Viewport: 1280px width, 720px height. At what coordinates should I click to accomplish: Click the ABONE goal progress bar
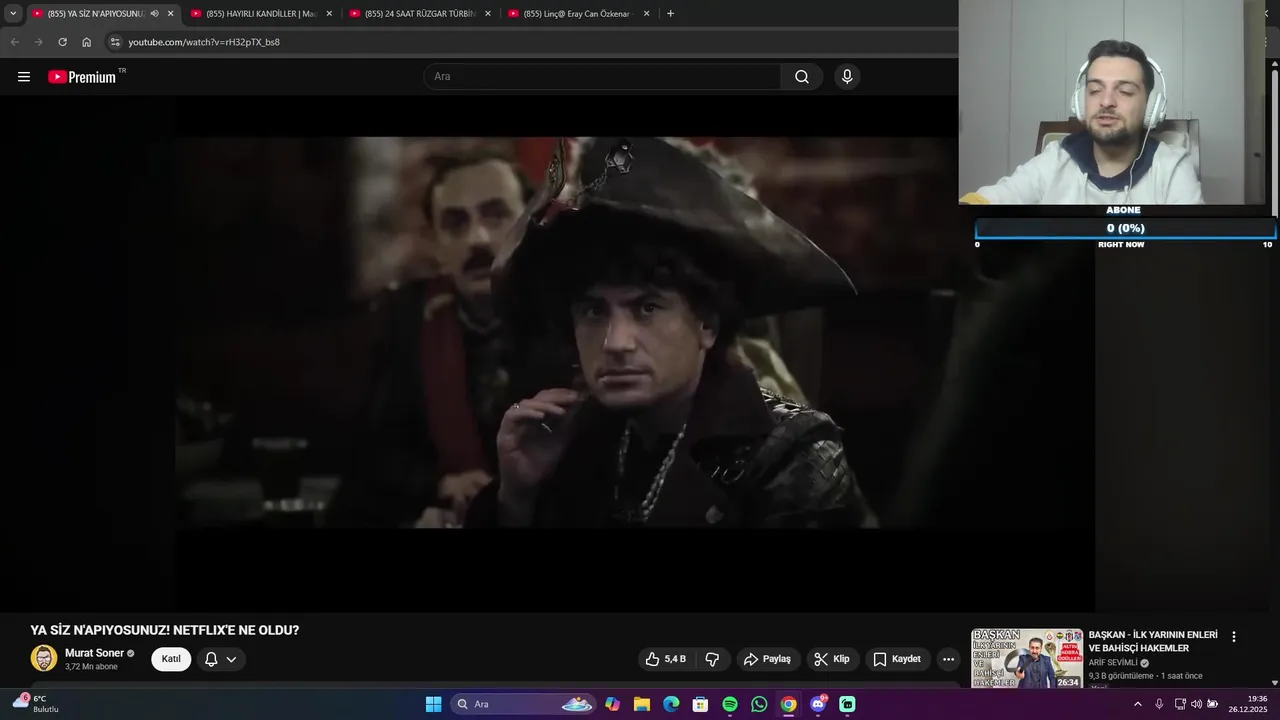[1125, 228]
